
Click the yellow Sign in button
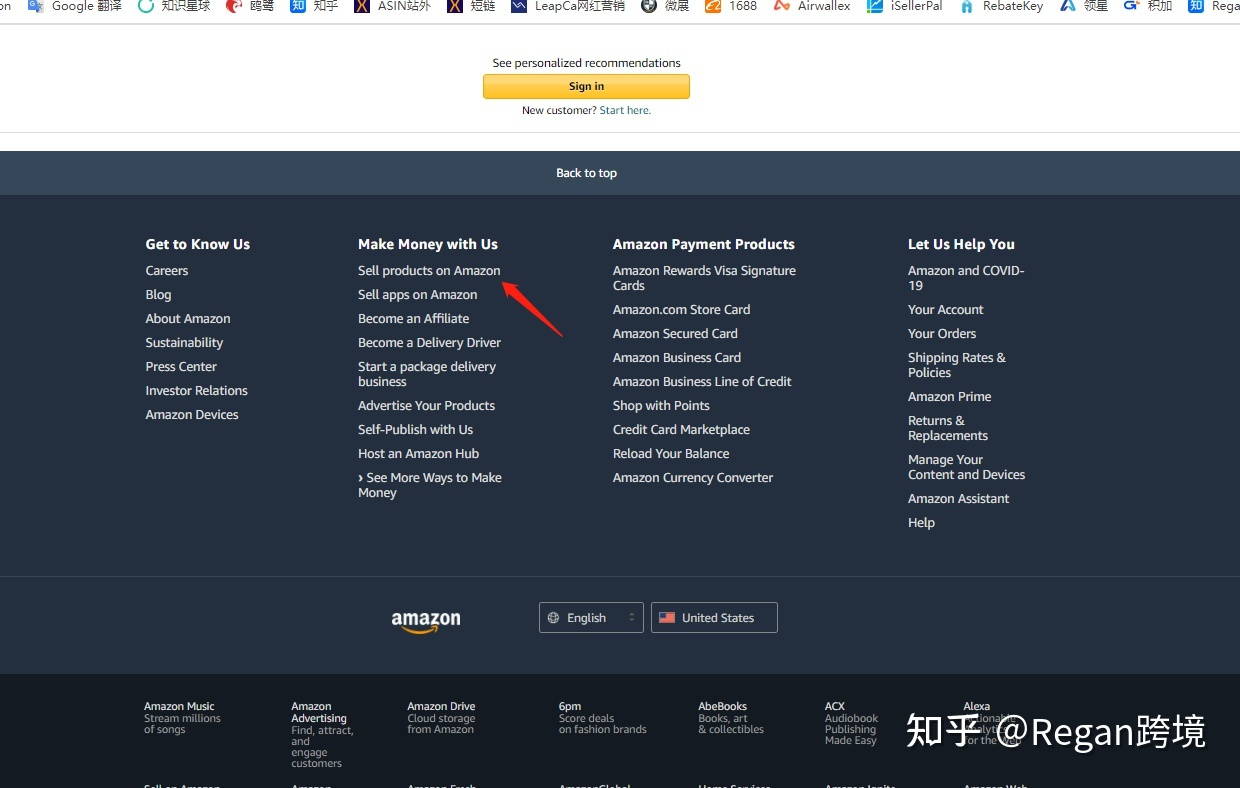click(586, 87)
